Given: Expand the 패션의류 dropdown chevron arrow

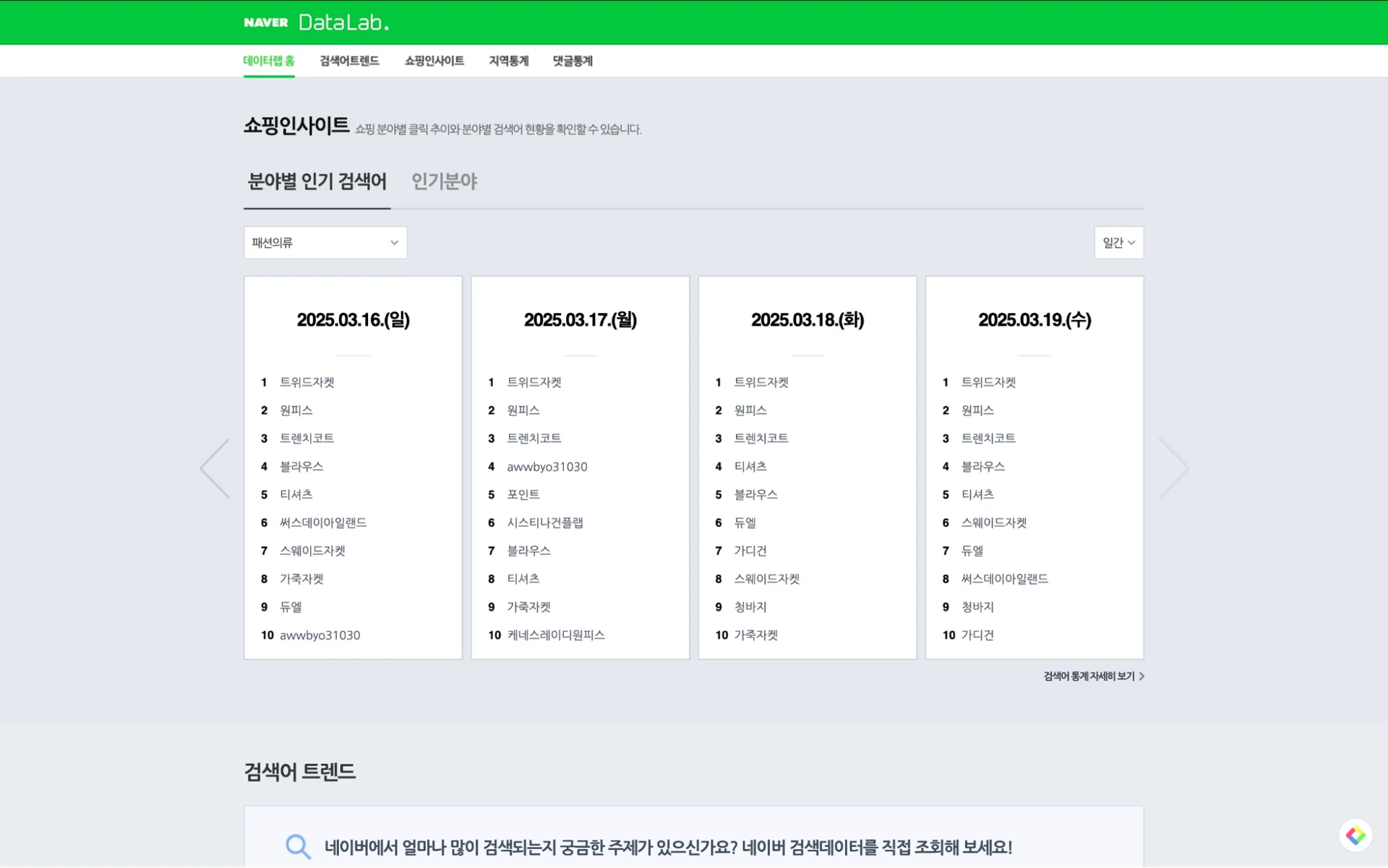Looking at the screenshot, I should (393, 242).
